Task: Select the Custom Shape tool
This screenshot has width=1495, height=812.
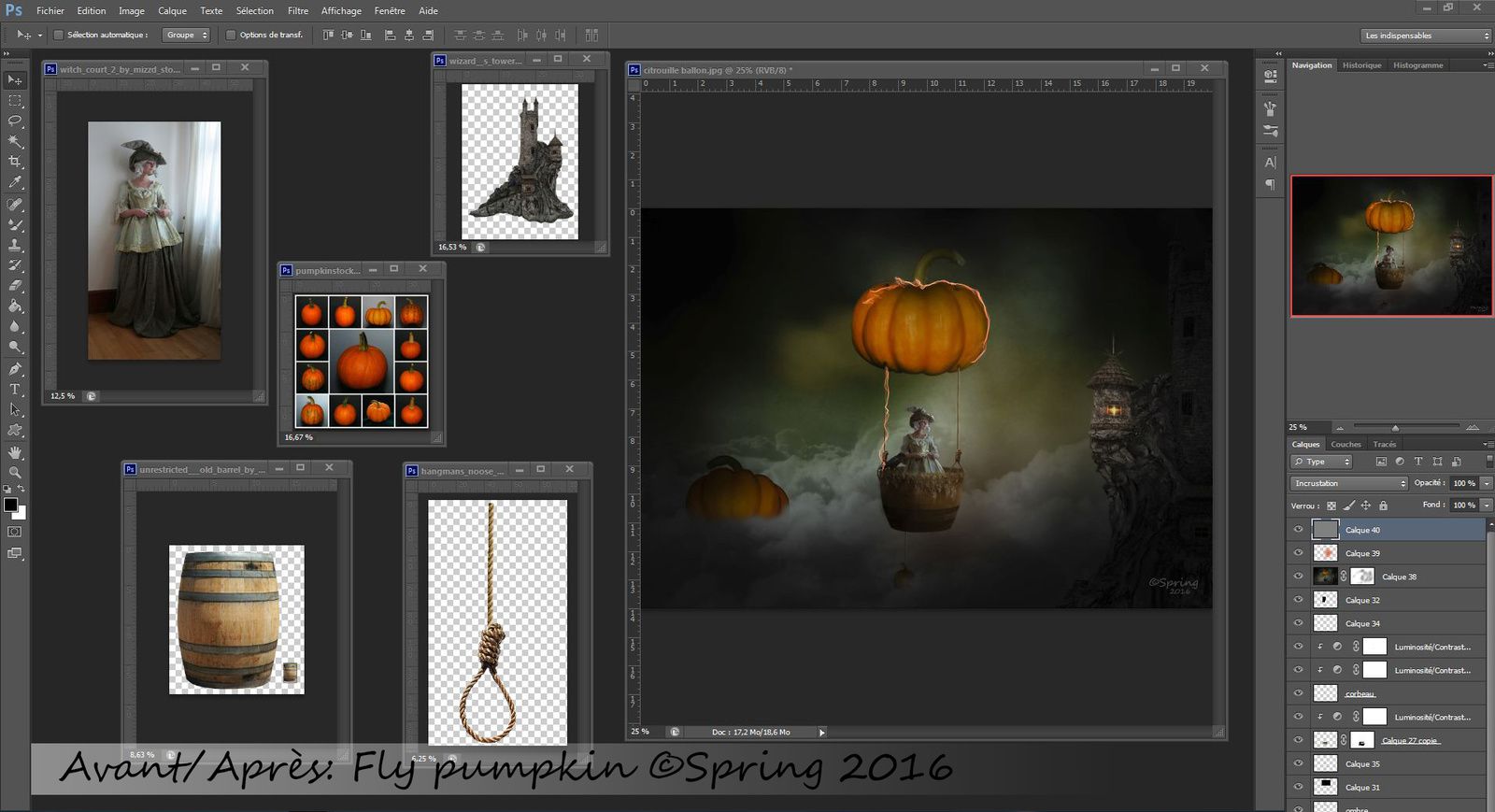Action: 15,431
